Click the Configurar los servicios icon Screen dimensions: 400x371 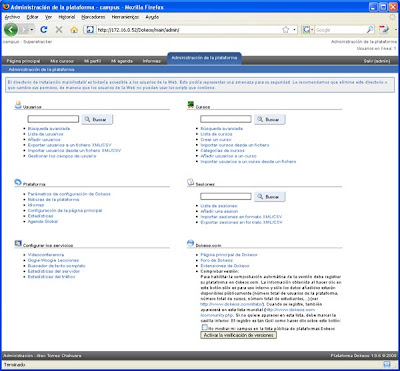pos(18,243)
